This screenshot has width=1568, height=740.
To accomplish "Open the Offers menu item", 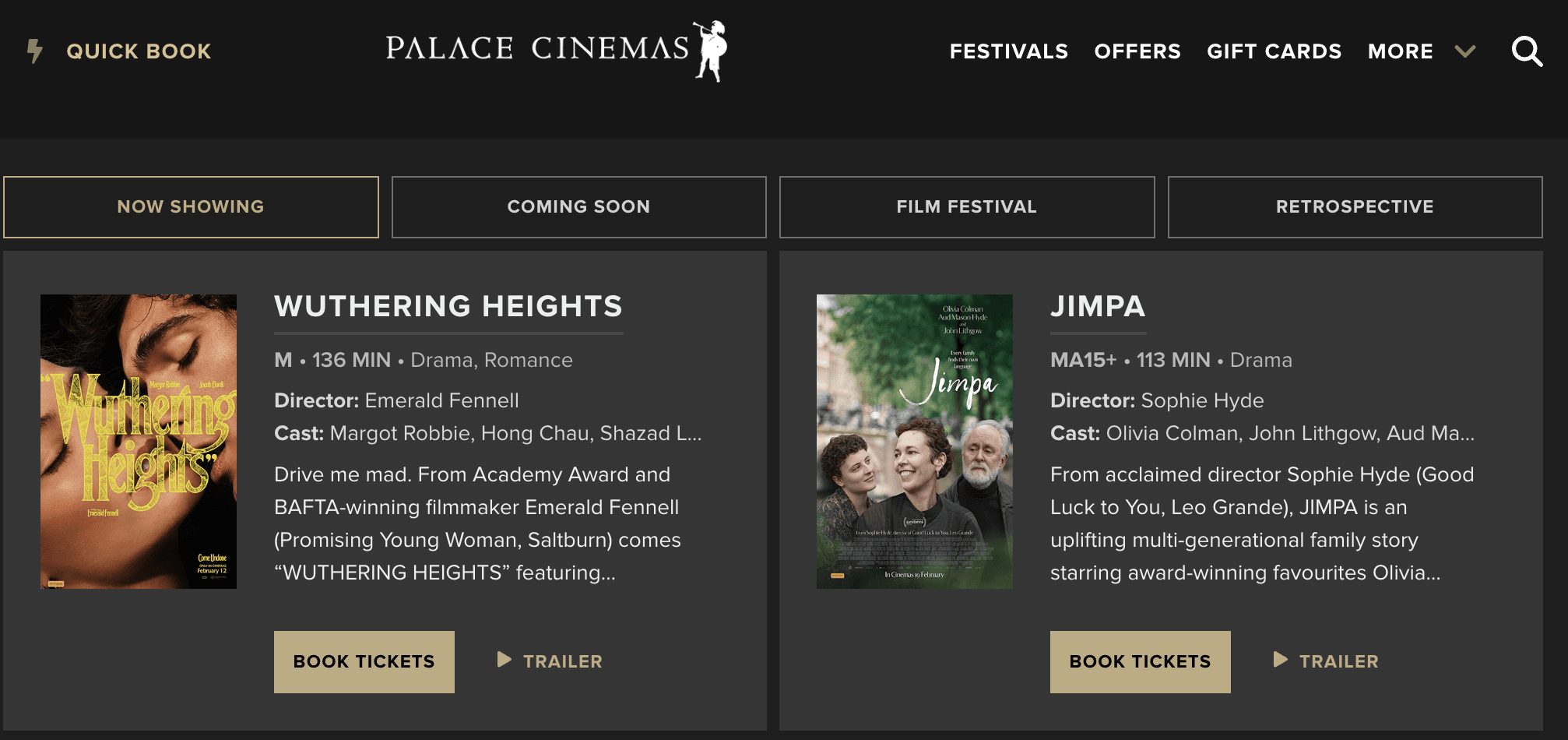I will pyautogui.click(x=1137, y=51).
